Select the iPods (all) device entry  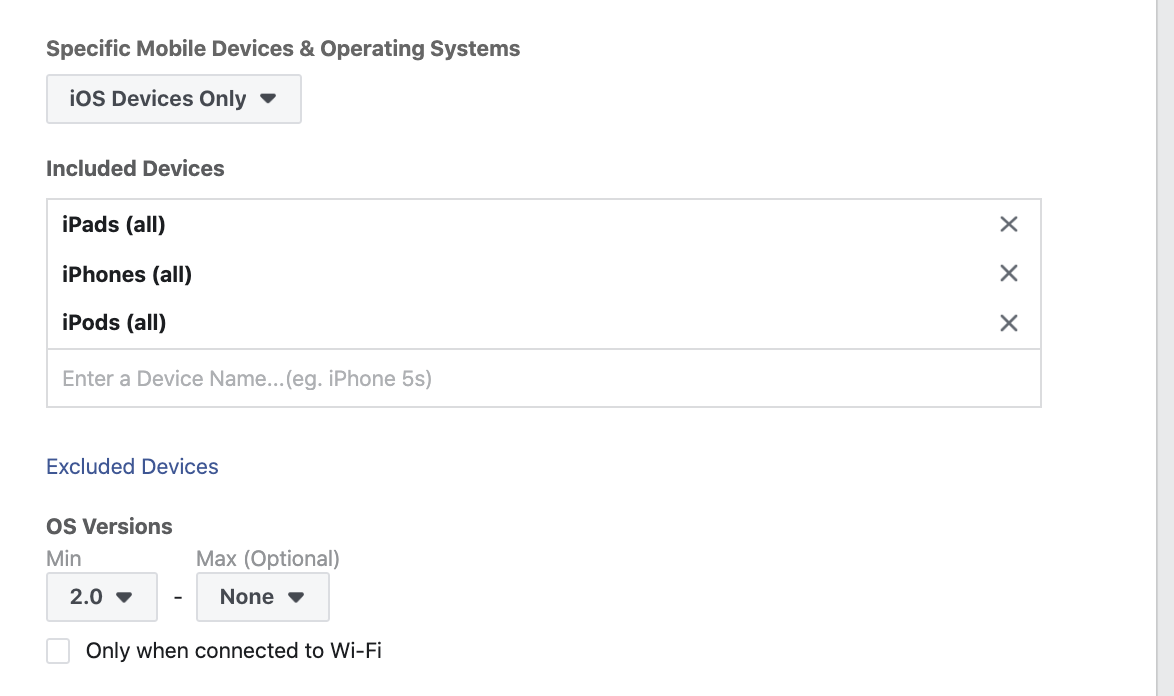click(x=114, y=323)
